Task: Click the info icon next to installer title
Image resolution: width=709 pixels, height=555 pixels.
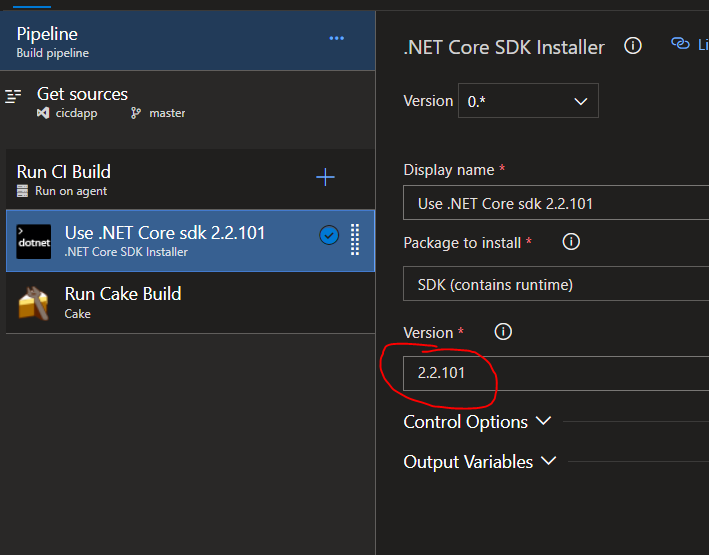Action: tap(632, 46)
